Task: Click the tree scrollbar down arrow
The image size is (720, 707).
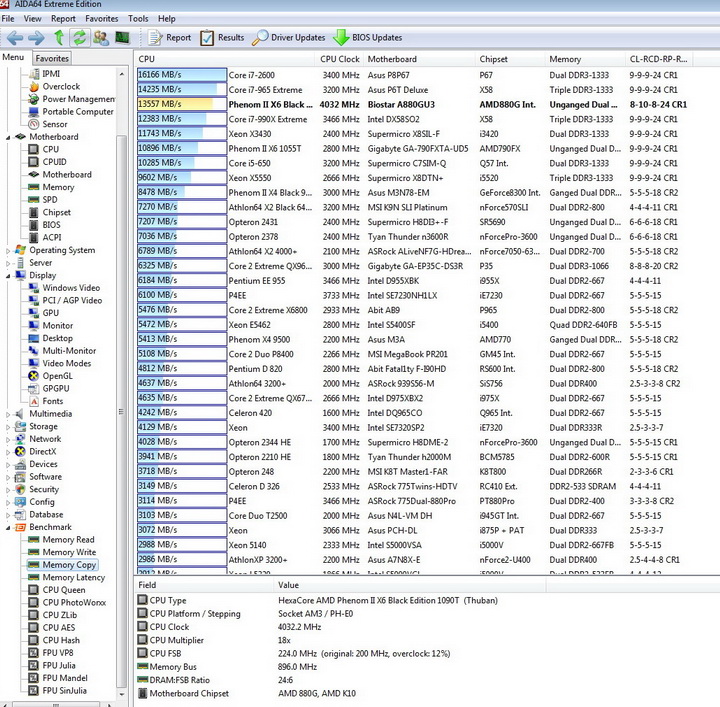Action: (122, 695)
